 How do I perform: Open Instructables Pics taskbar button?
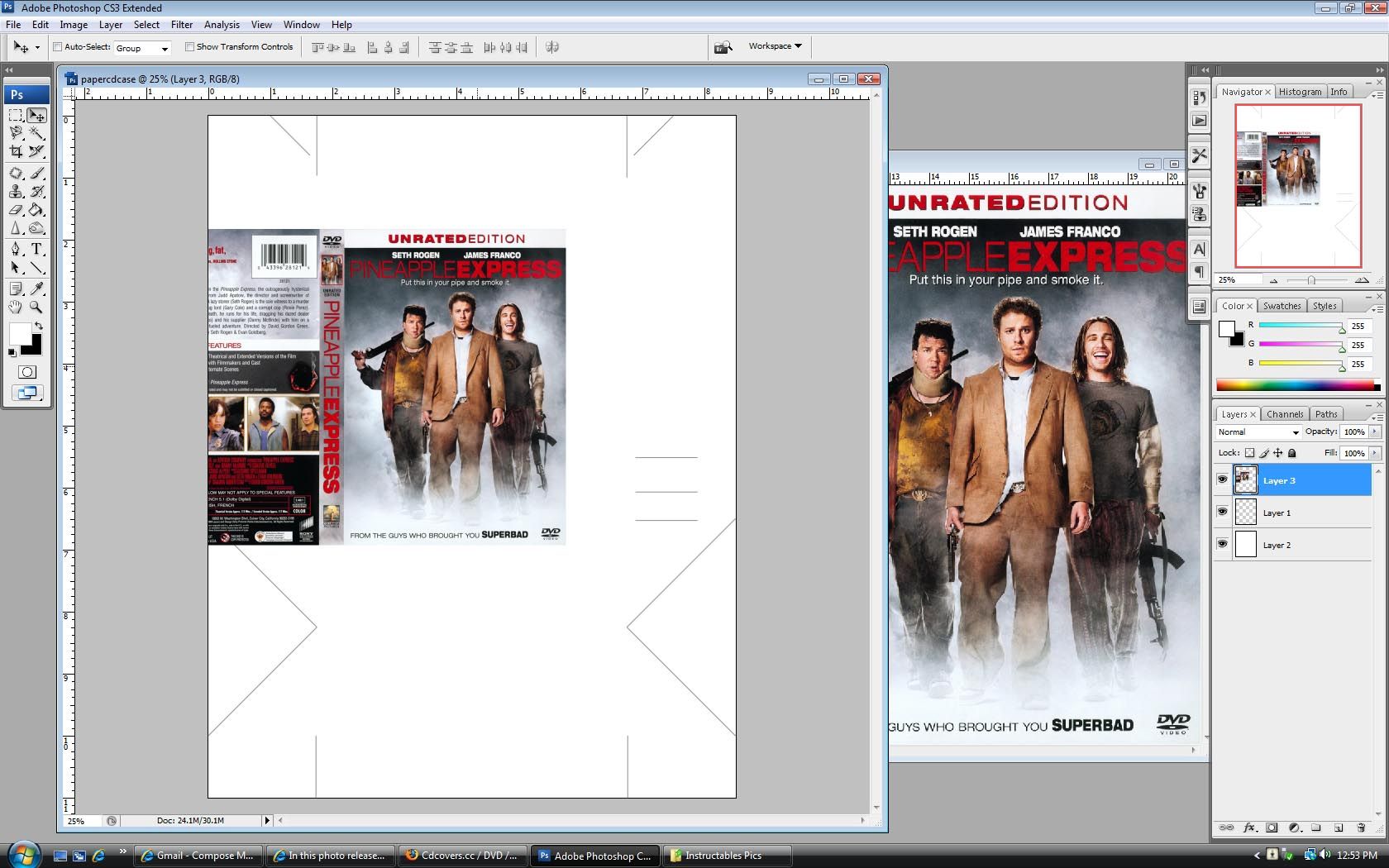coord(728,856)
